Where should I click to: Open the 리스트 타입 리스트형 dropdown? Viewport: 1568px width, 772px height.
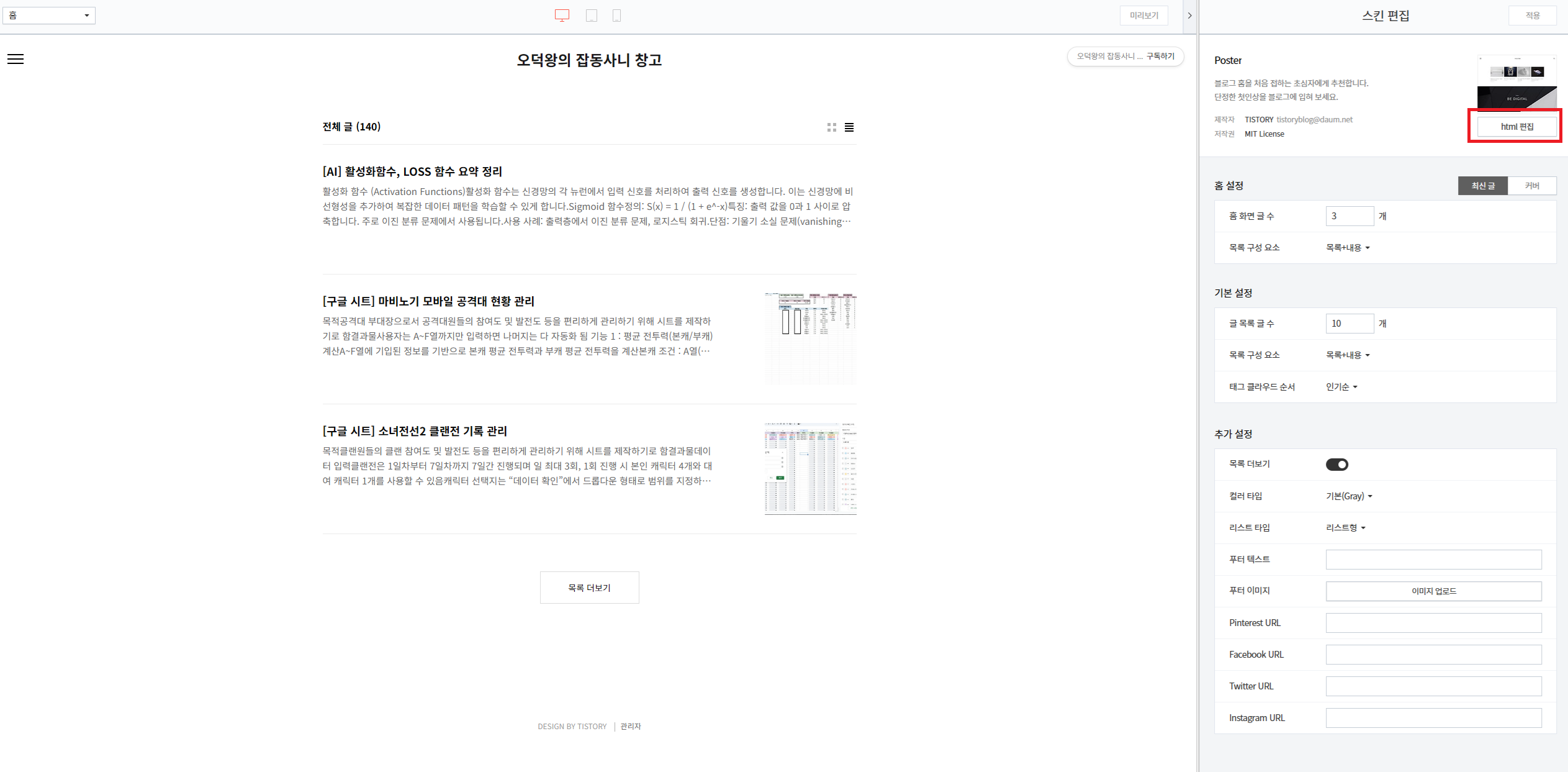tap(1345, 528)
